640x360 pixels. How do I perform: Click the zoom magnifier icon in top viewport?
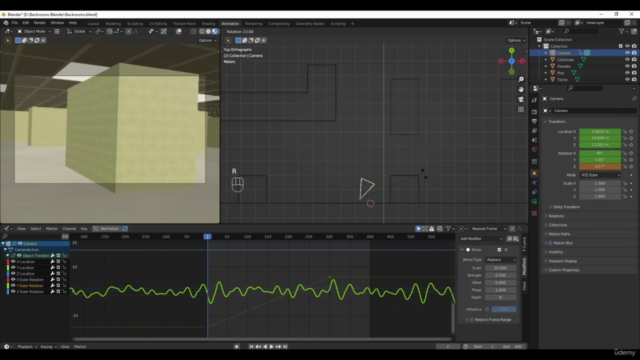click(x=521, y=79)
